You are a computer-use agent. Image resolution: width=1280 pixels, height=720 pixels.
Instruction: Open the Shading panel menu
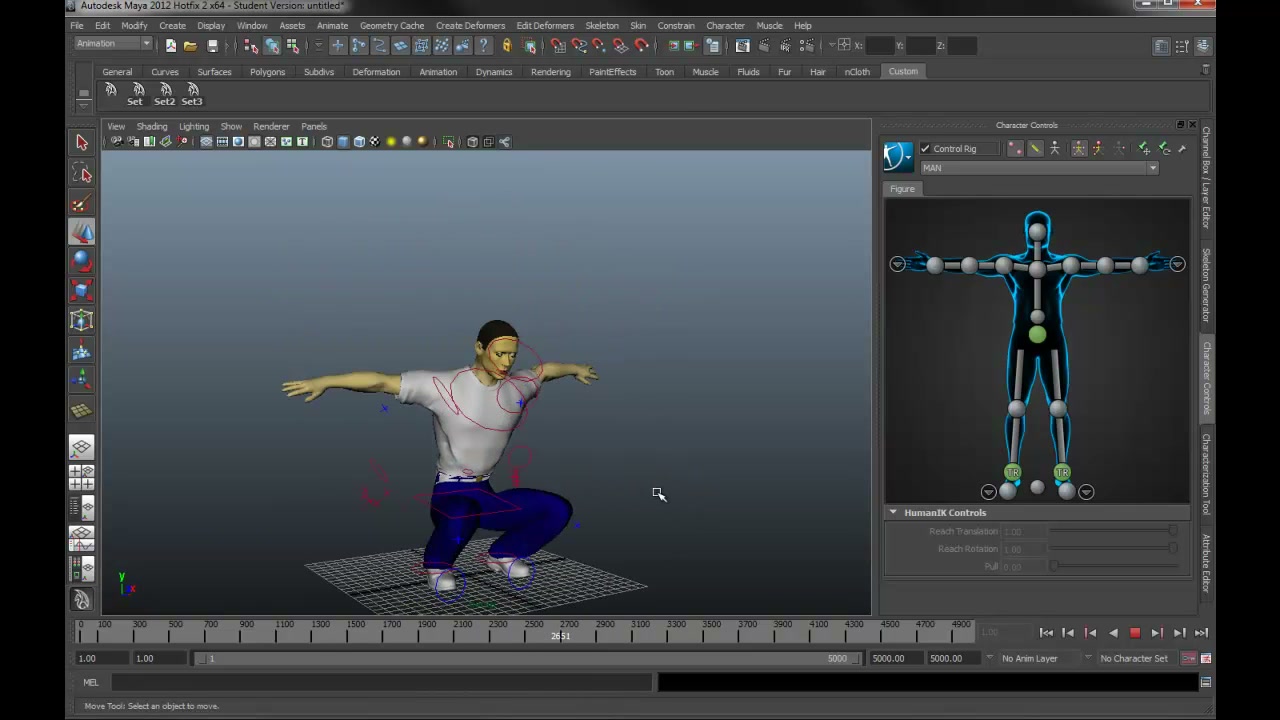click(152, 127)
